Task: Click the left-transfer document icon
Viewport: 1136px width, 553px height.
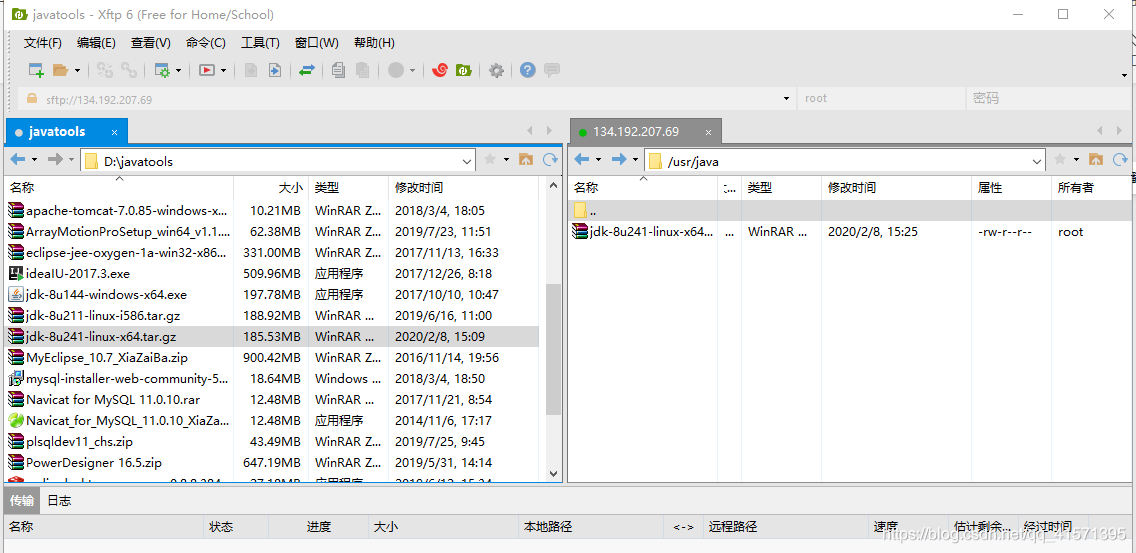Action: (x=251, y=70)
